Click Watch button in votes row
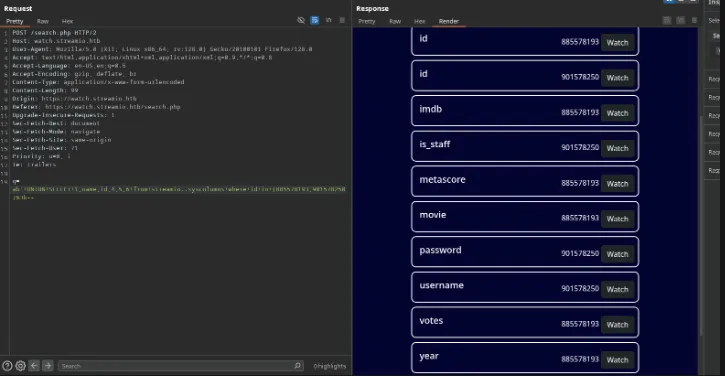 [617, 325]
